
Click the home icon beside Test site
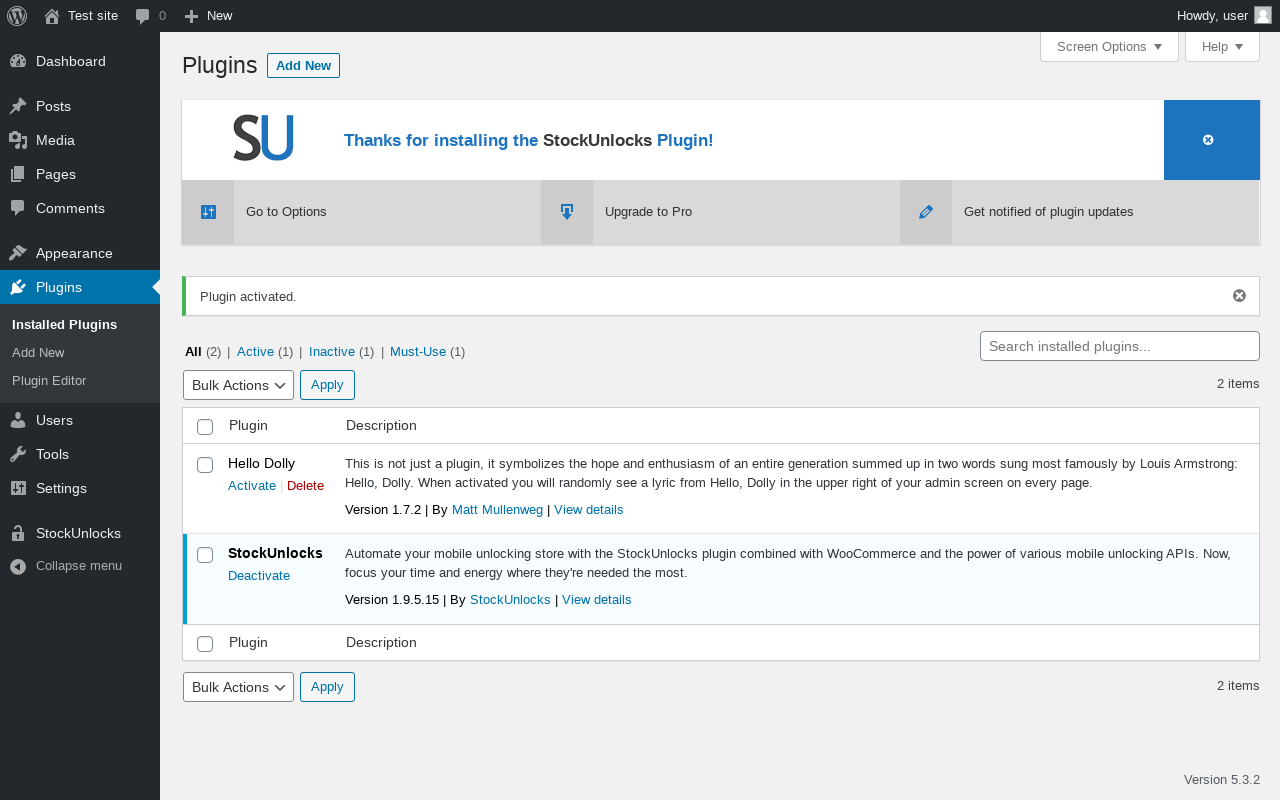tap(52, 16)
